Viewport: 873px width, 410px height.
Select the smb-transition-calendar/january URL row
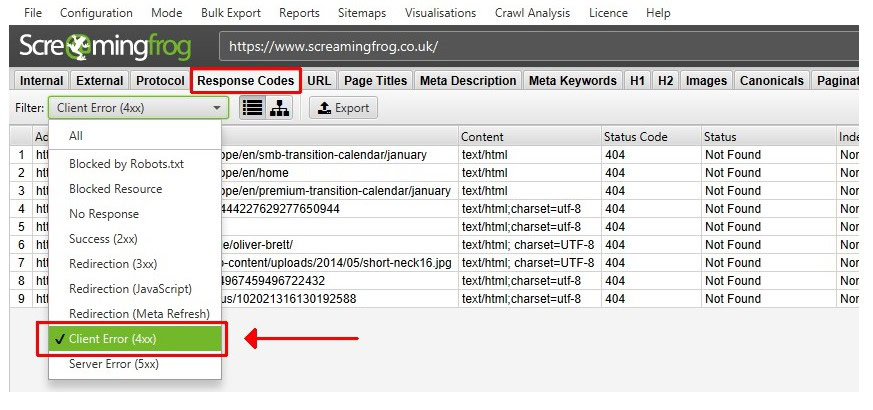[434, 155]
